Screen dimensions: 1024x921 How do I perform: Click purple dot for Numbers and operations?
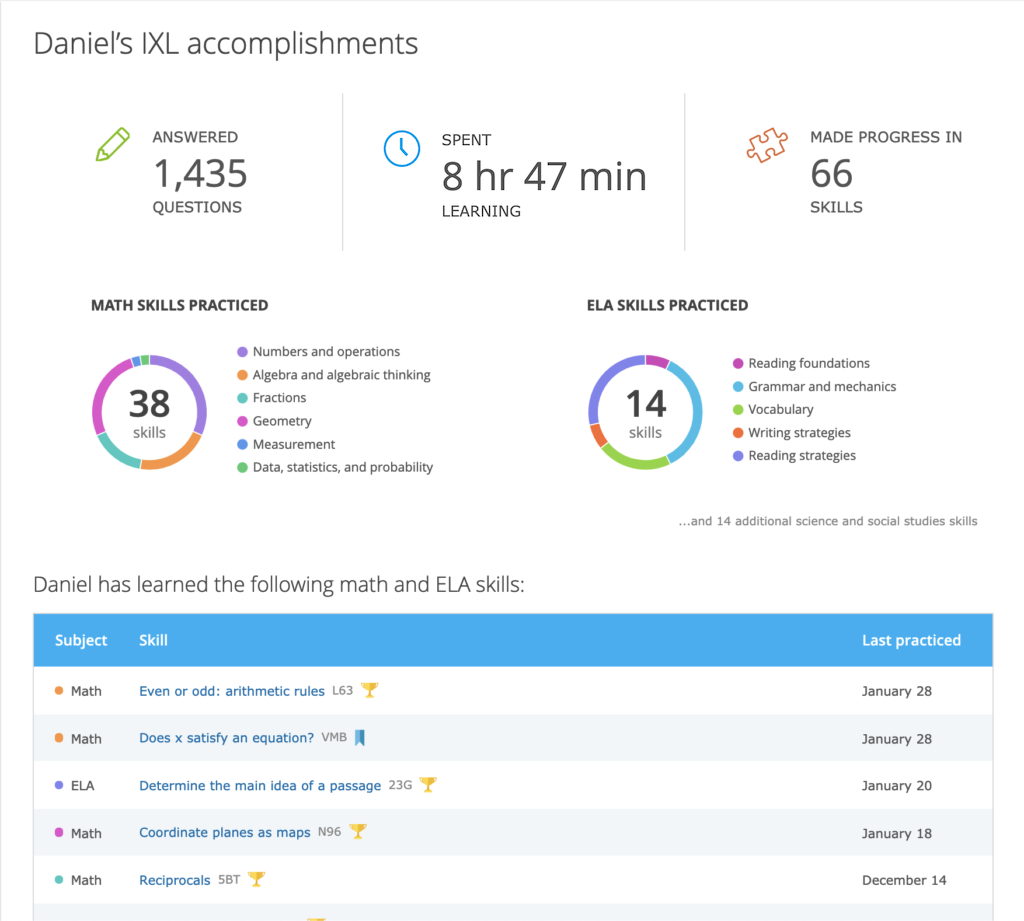coord(242,352)
